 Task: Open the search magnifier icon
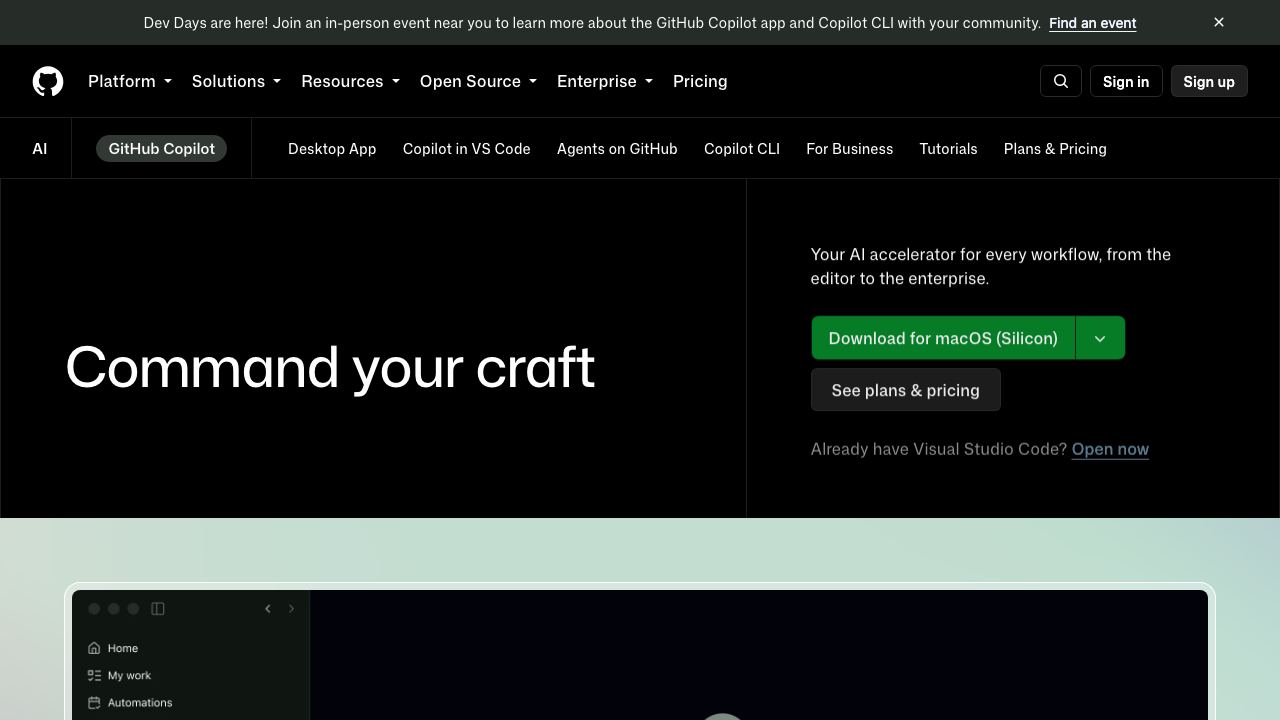click(1061, 81)
